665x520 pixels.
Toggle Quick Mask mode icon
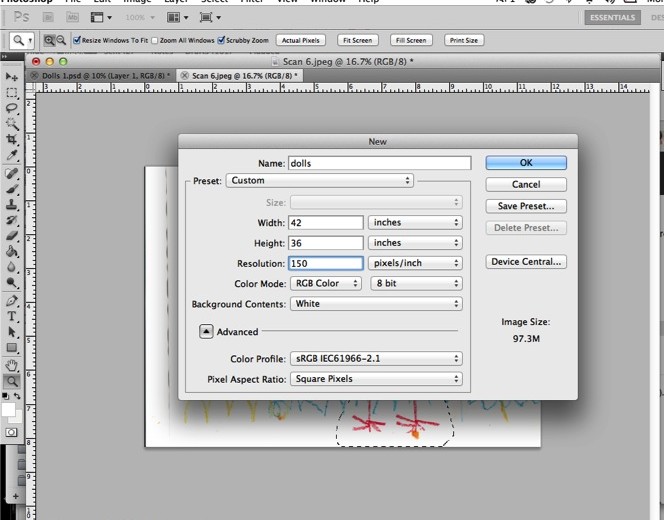point(11,432)
